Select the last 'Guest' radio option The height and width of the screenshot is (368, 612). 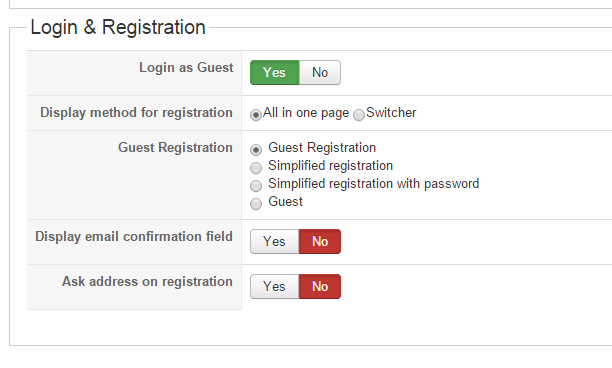[x=256, y=204]
